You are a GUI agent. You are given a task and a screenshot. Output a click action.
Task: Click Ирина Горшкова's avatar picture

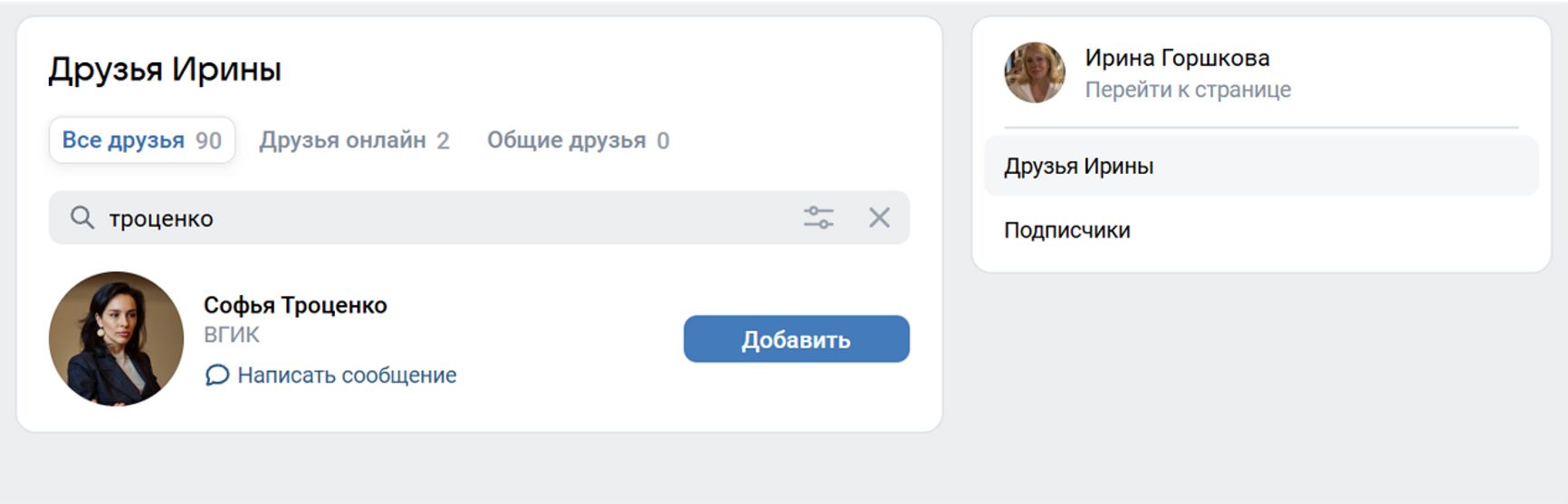[1034, 72]
